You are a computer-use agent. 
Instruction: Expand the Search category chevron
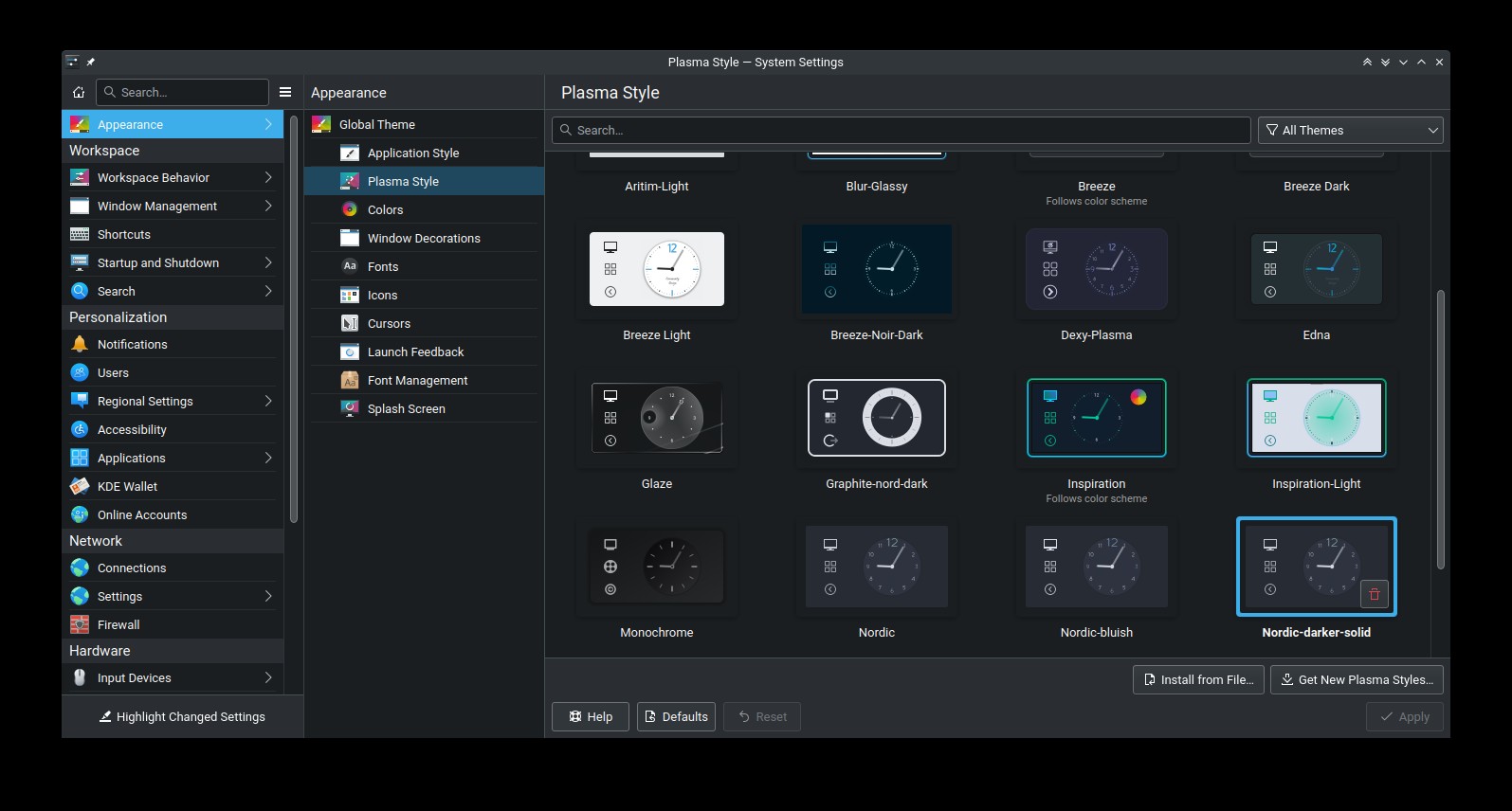(x=268, y=291)
